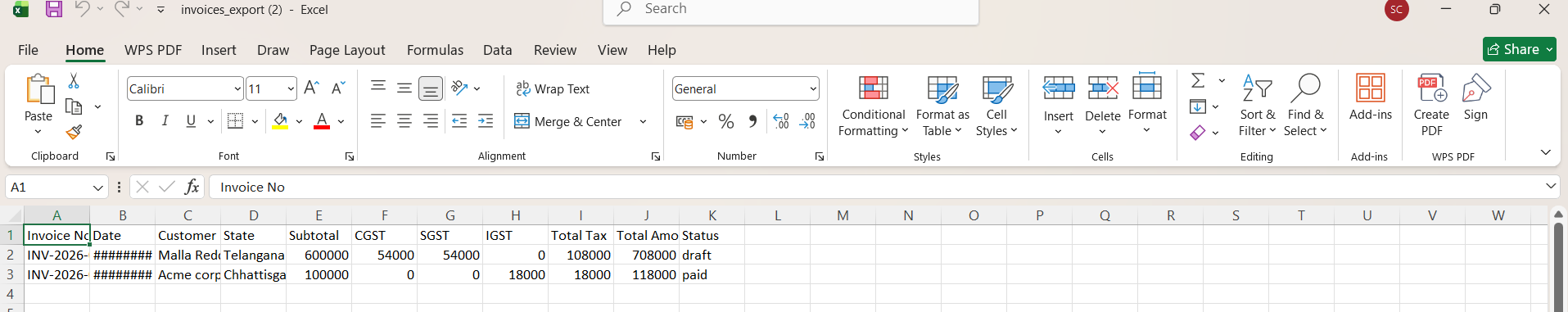Click the Share button
The image size is (1568, 312).
(x=1519, y=49)
